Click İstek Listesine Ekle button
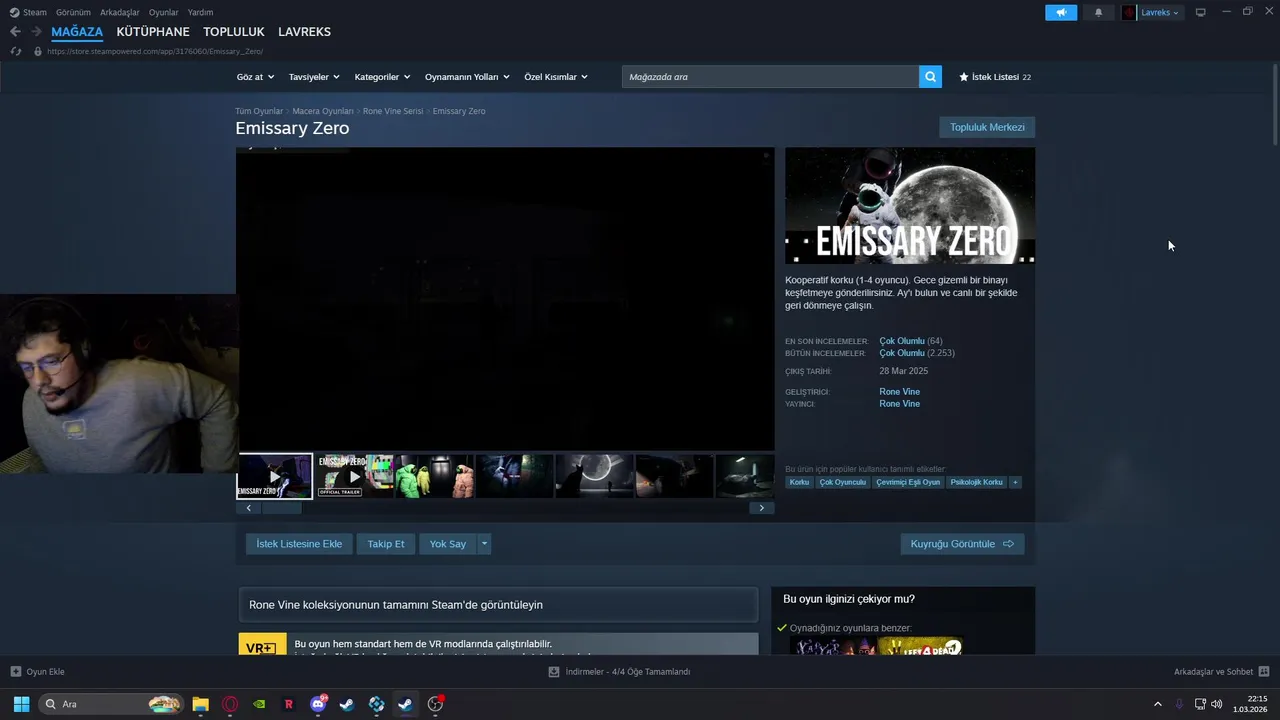 click(299, 544)
